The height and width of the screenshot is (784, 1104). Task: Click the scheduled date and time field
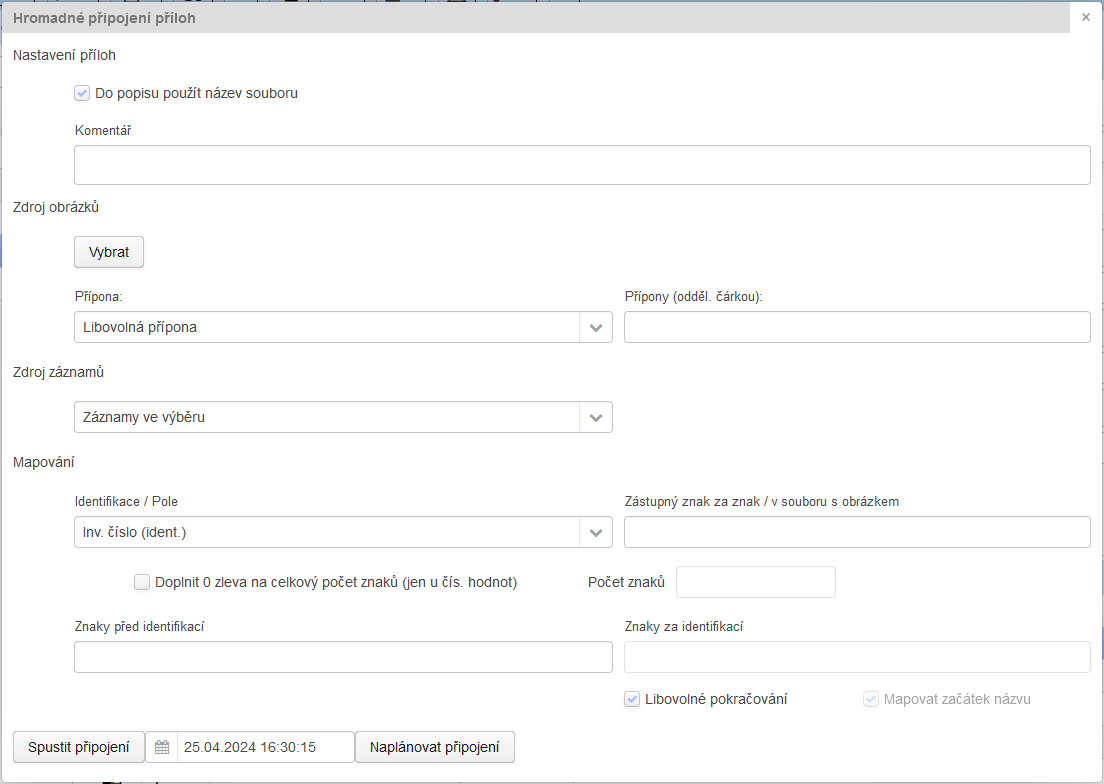pos(265,747)
